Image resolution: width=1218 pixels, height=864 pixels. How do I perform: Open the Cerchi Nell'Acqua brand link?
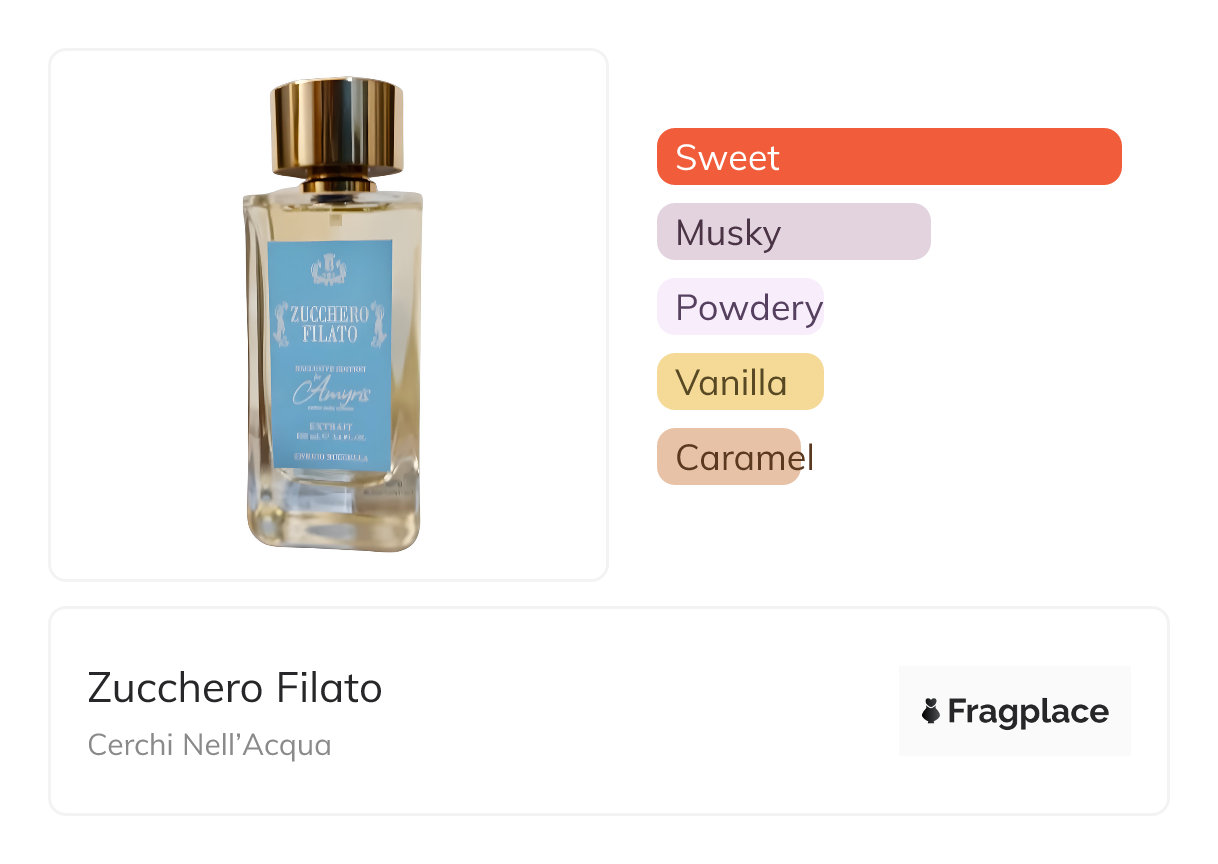pyautogui.click(x=209, y=745)
